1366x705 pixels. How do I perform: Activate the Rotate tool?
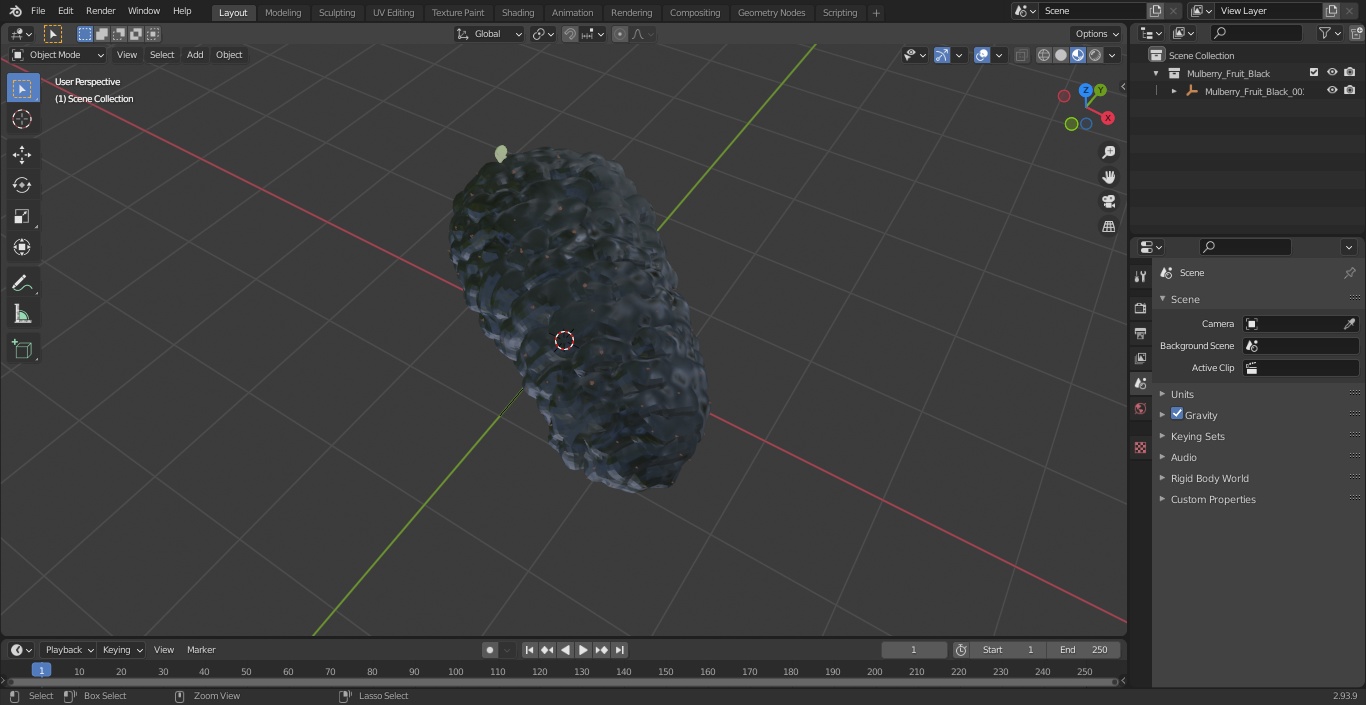pos(22,185)
